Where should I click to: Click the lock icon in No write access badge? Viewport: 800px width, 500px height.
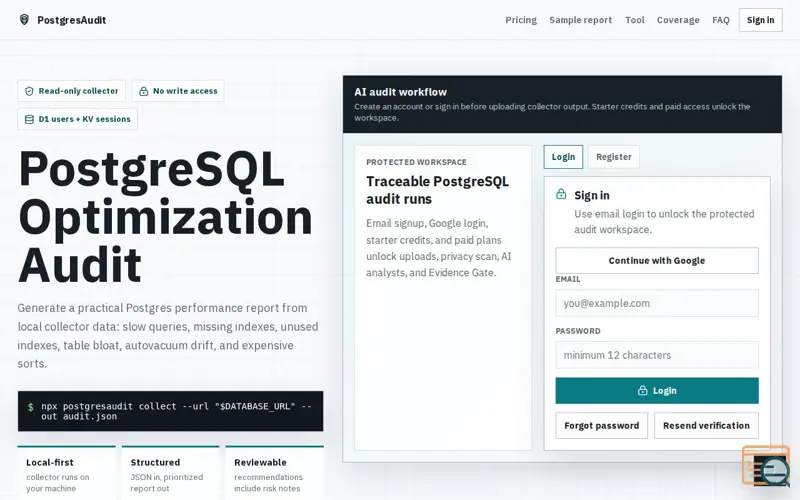coord(144,91)
